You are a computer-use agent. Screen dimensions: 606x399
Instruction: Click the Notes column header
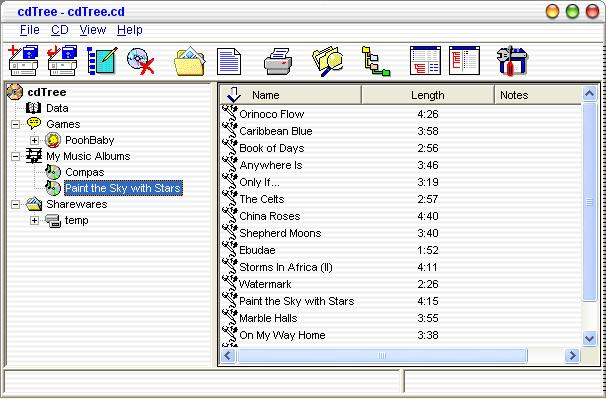click(538, 95)
